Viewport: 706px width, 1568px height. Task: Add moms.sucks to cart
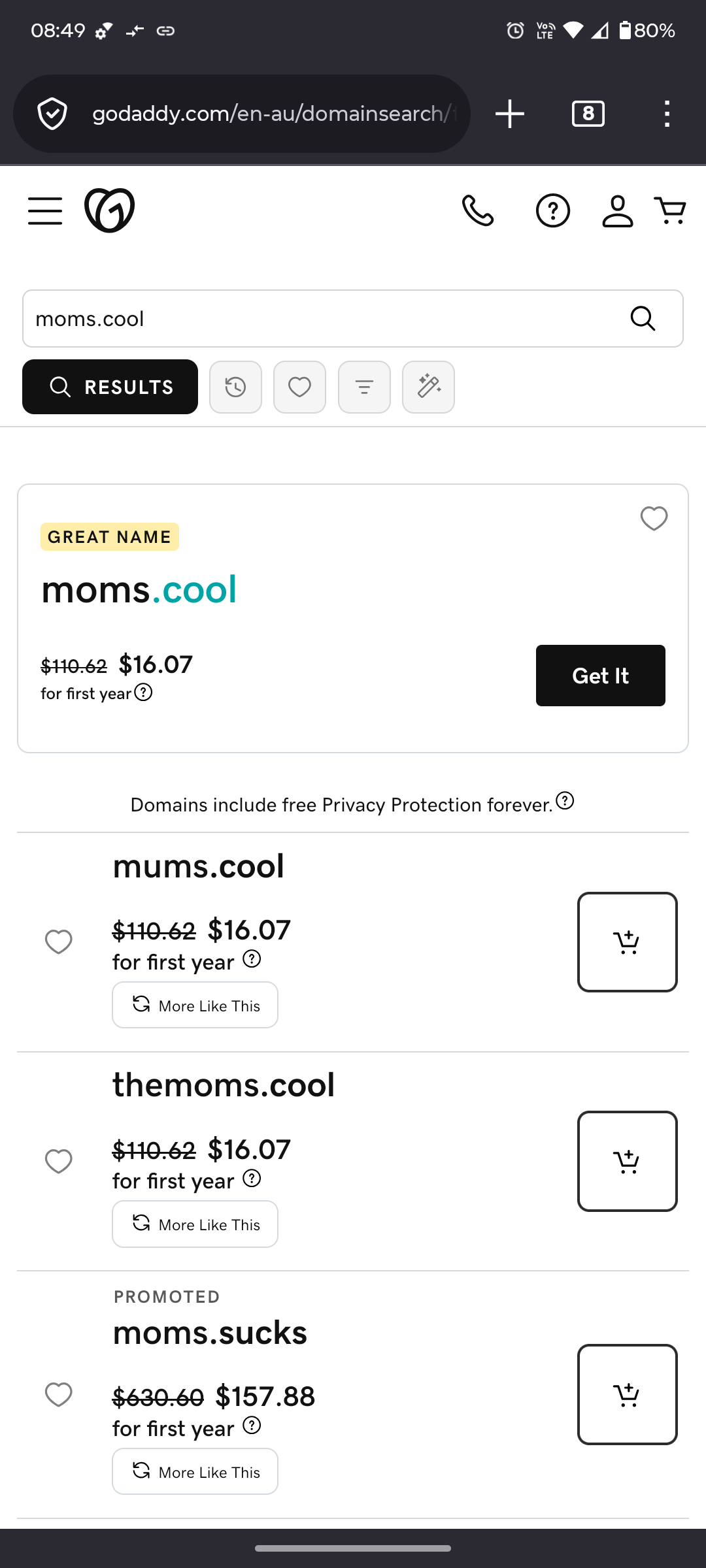tap(627, 1394)
